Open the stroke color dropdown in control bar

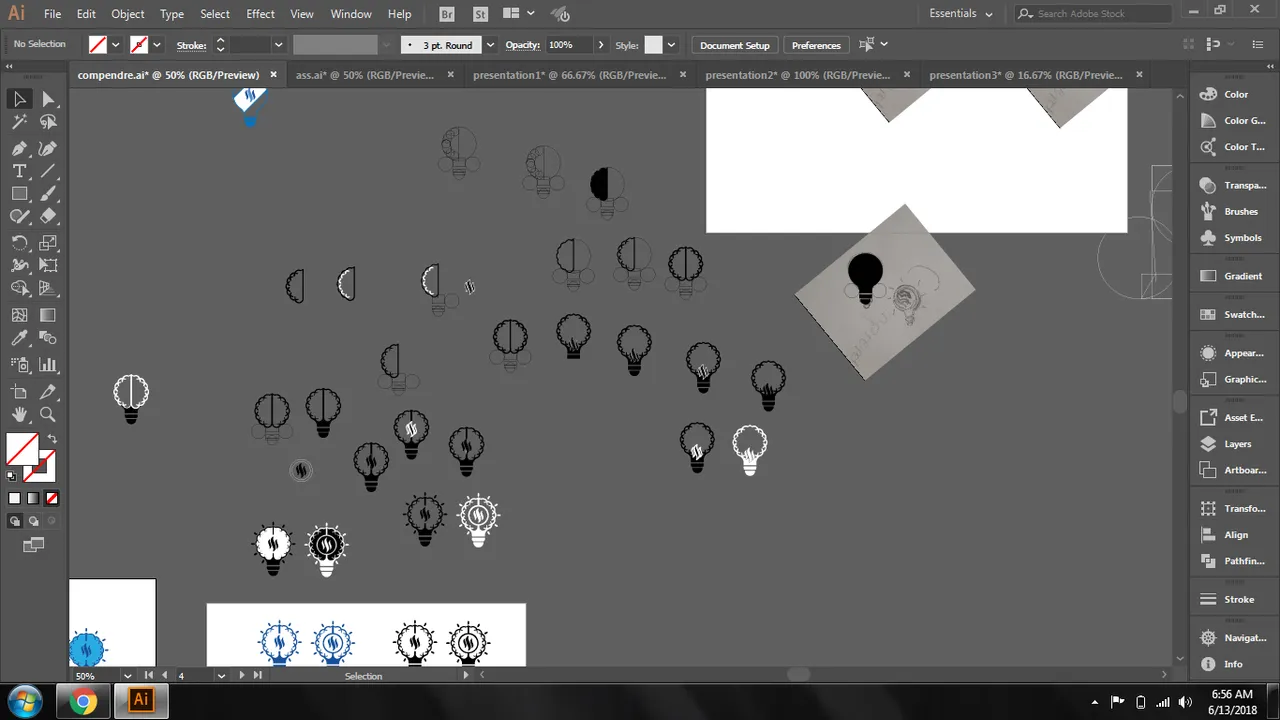click(157, 45)
